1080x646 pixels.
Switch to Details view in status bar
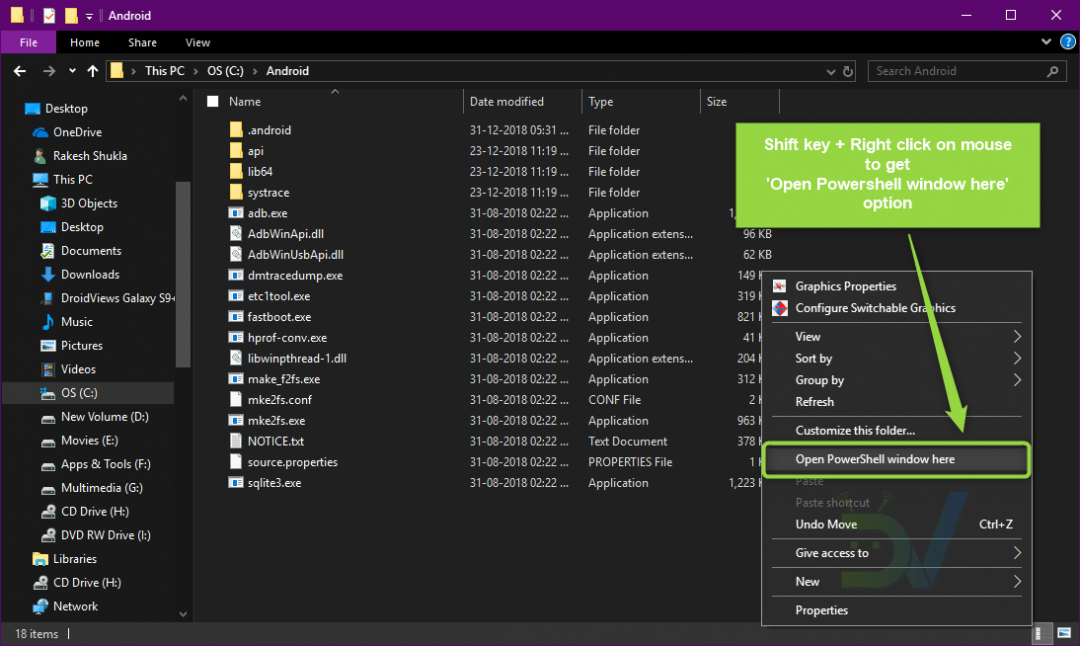tap(1043, 633)
